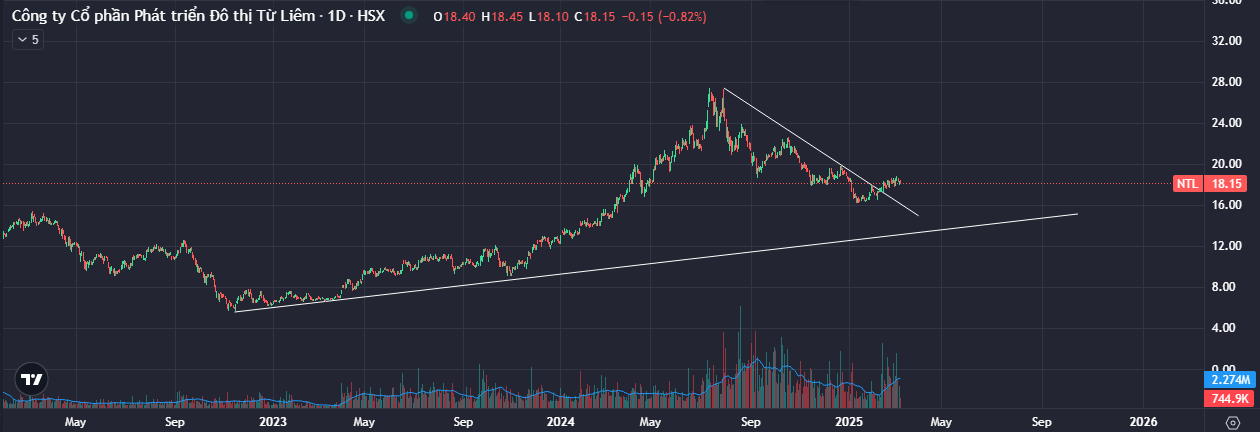The width and height of the screenshot is (1260, 432).
Task: Click the high value H18.45
Action: [504, 17]
